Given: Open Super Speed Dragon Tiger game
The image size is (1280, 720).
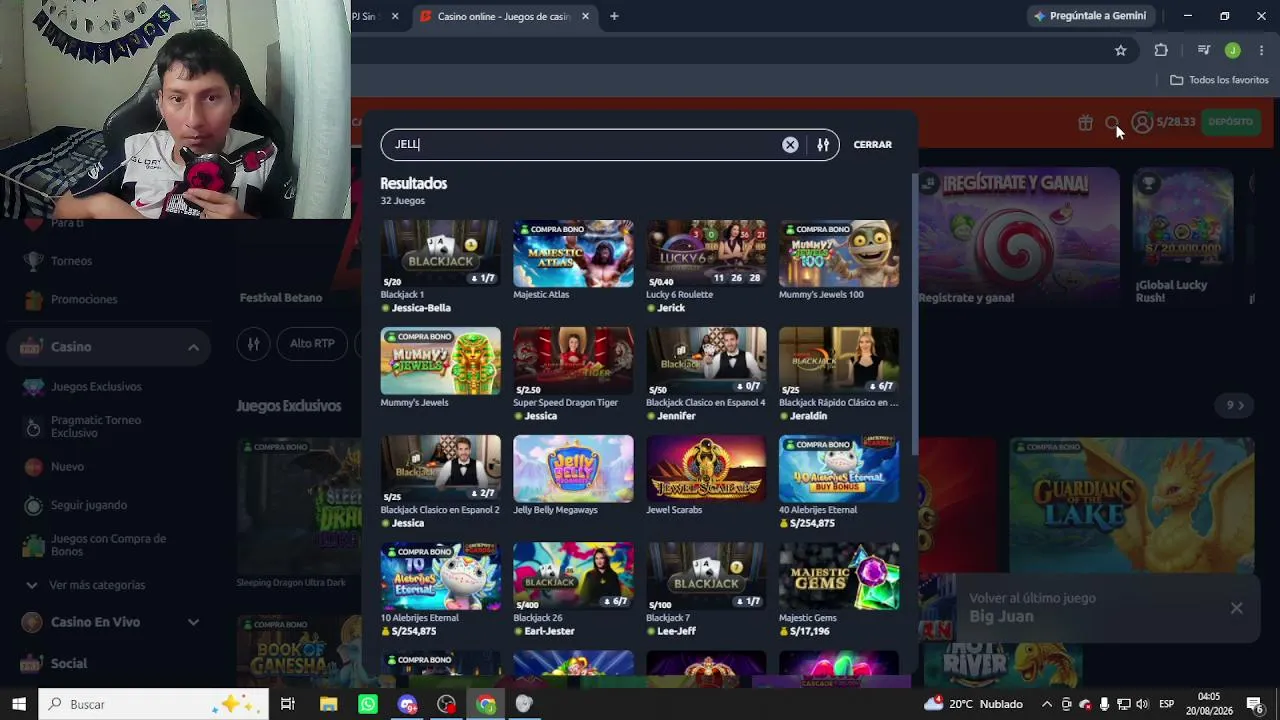Looking at the screenshot, I should click(573, 361).
